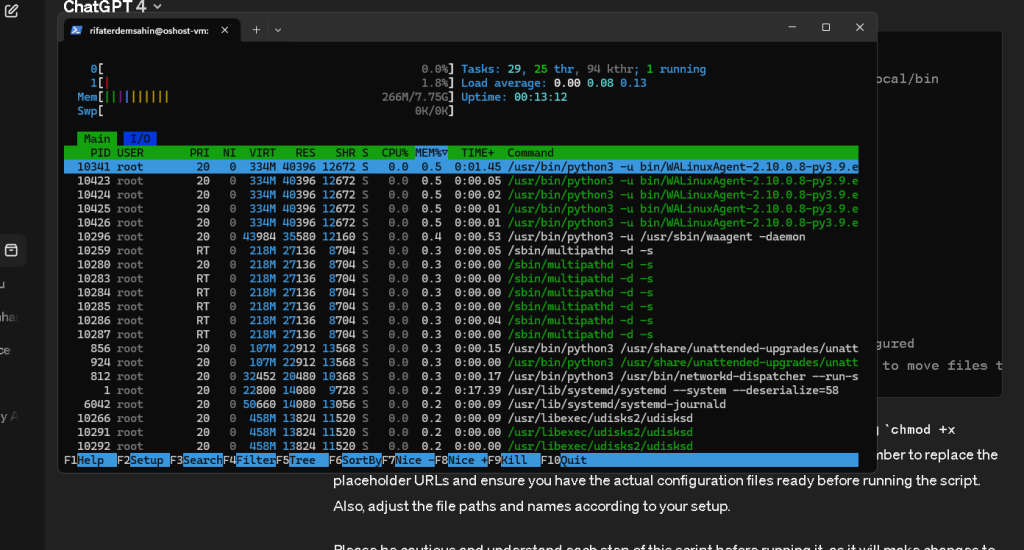Select systemd process PID 1
Screen dimensions: 1024x550
(461, 390)
